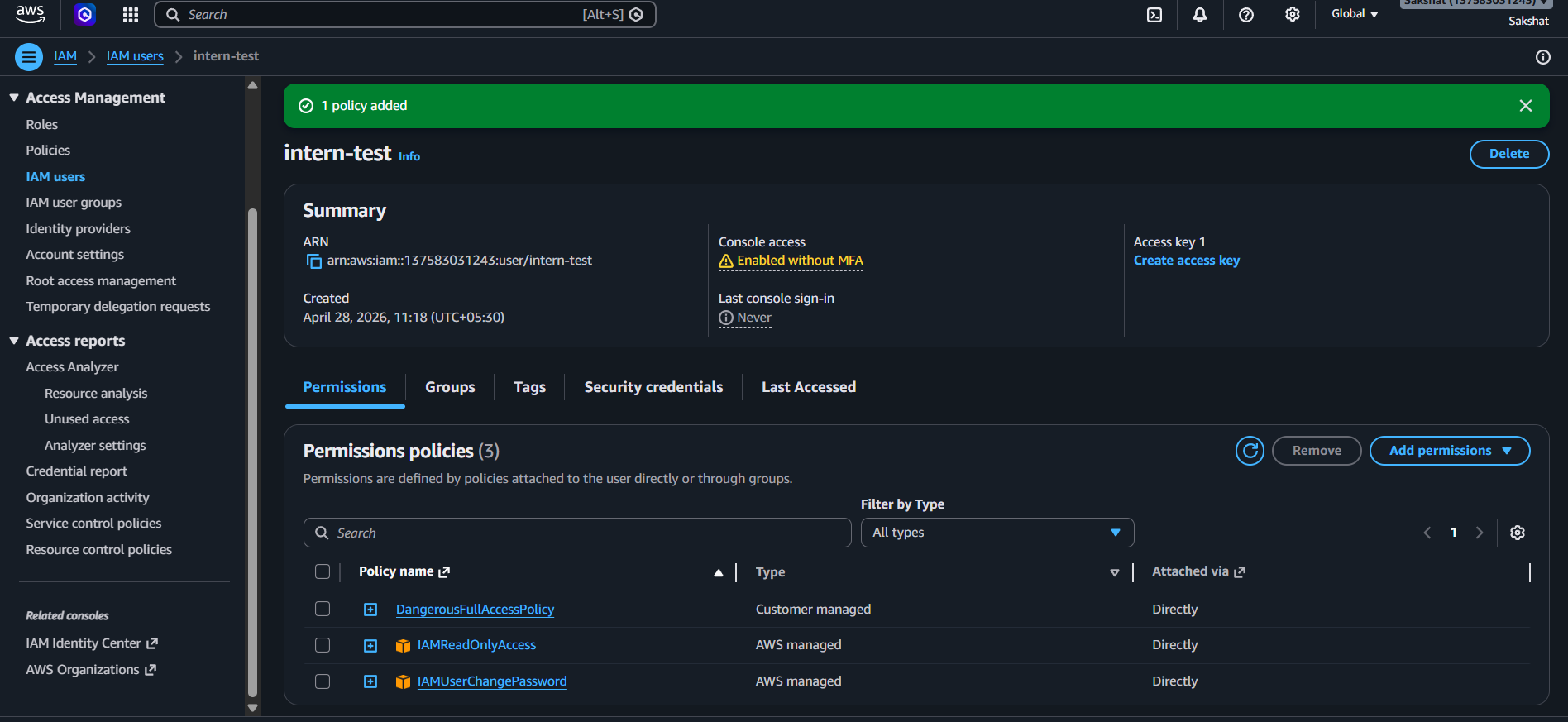Click the external link icon beside Policy name
Viewport: 1568px width, 722px height.
point(444,571)
